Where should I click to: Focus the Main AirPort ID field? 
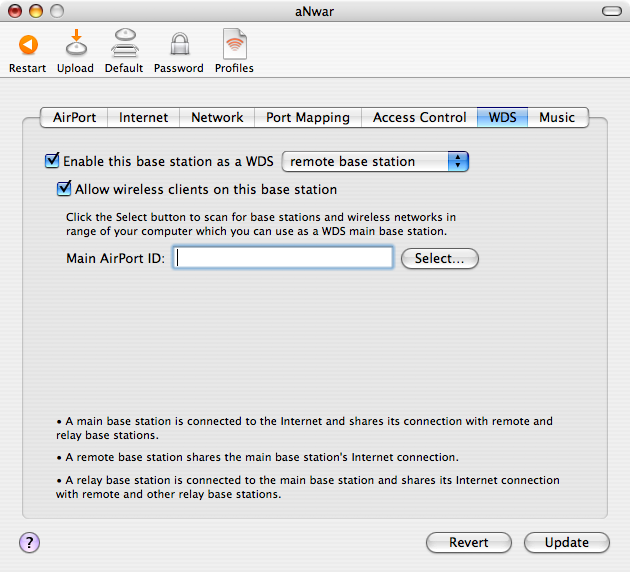pyautogui.click(x=283, y=257)
